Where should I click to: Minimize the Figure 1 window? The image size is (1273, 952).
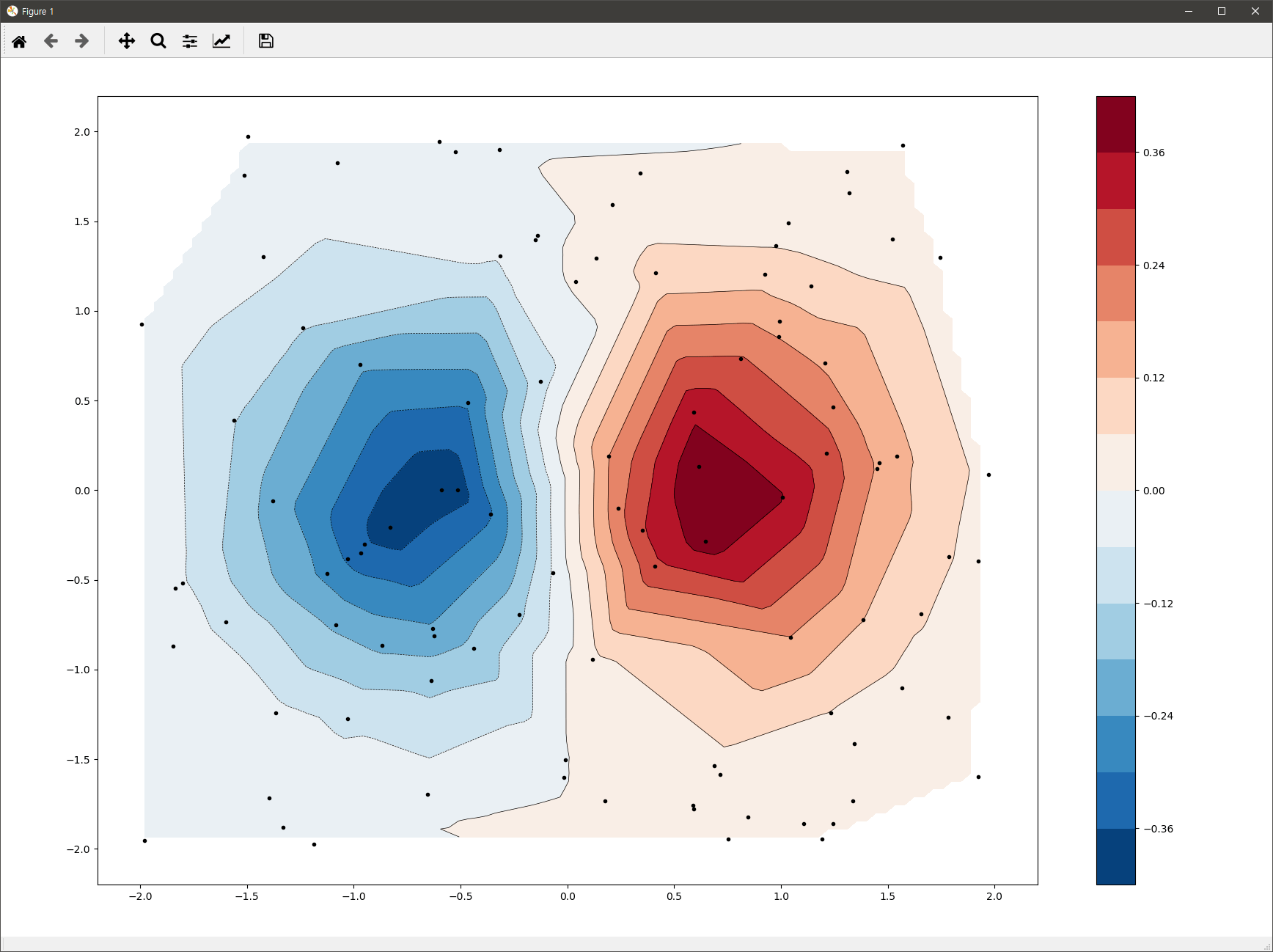pos(1188,11)
